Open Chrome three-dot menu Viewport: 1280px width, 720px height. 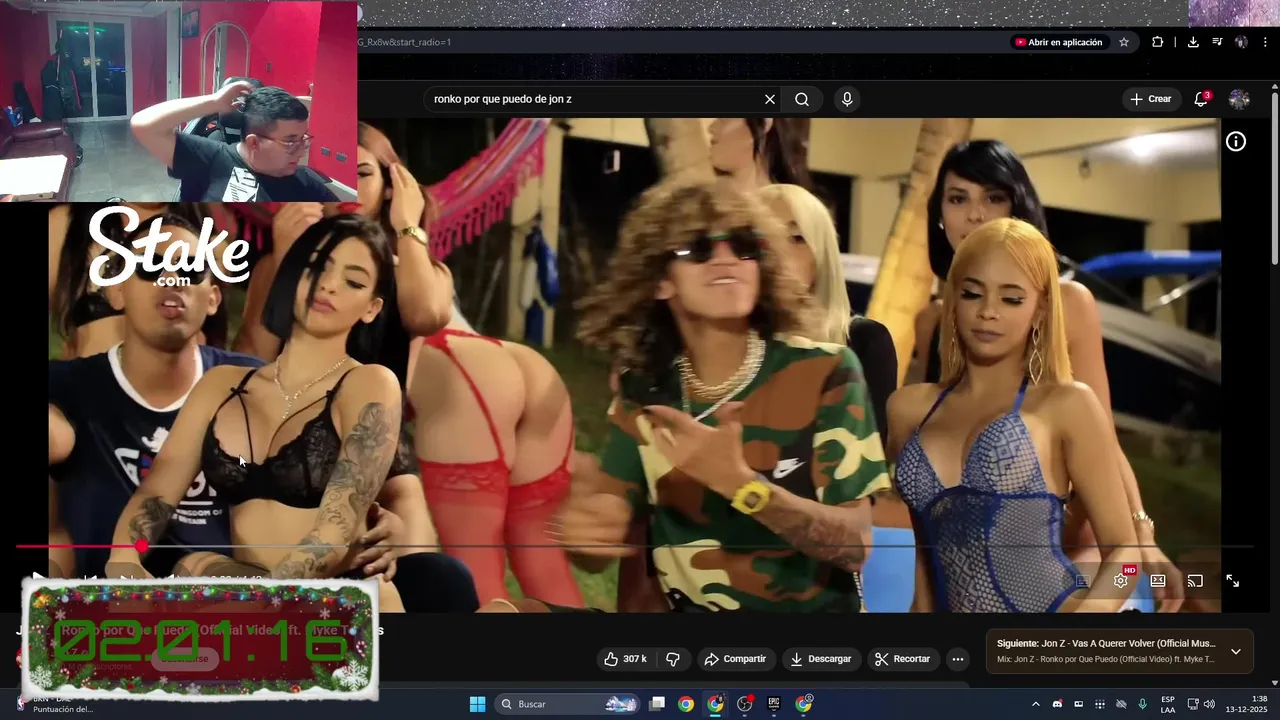(x=1265, y=42)
